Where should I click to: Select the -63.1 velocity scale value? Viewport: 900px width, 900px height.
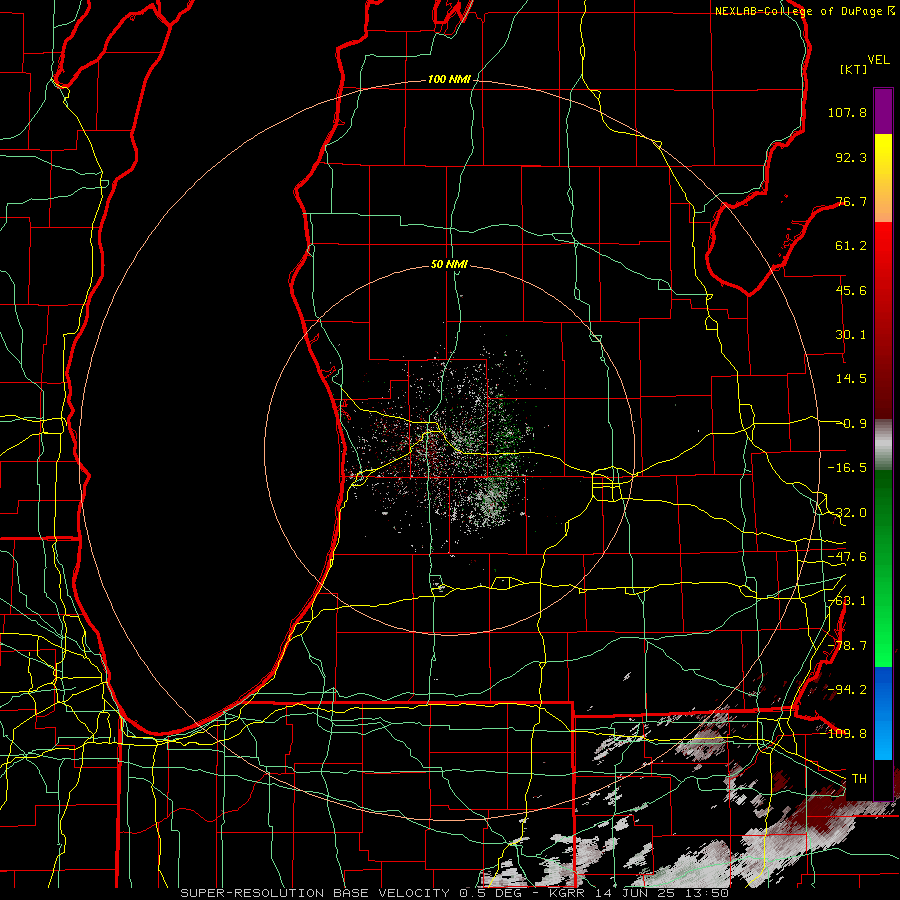(847, 601)
